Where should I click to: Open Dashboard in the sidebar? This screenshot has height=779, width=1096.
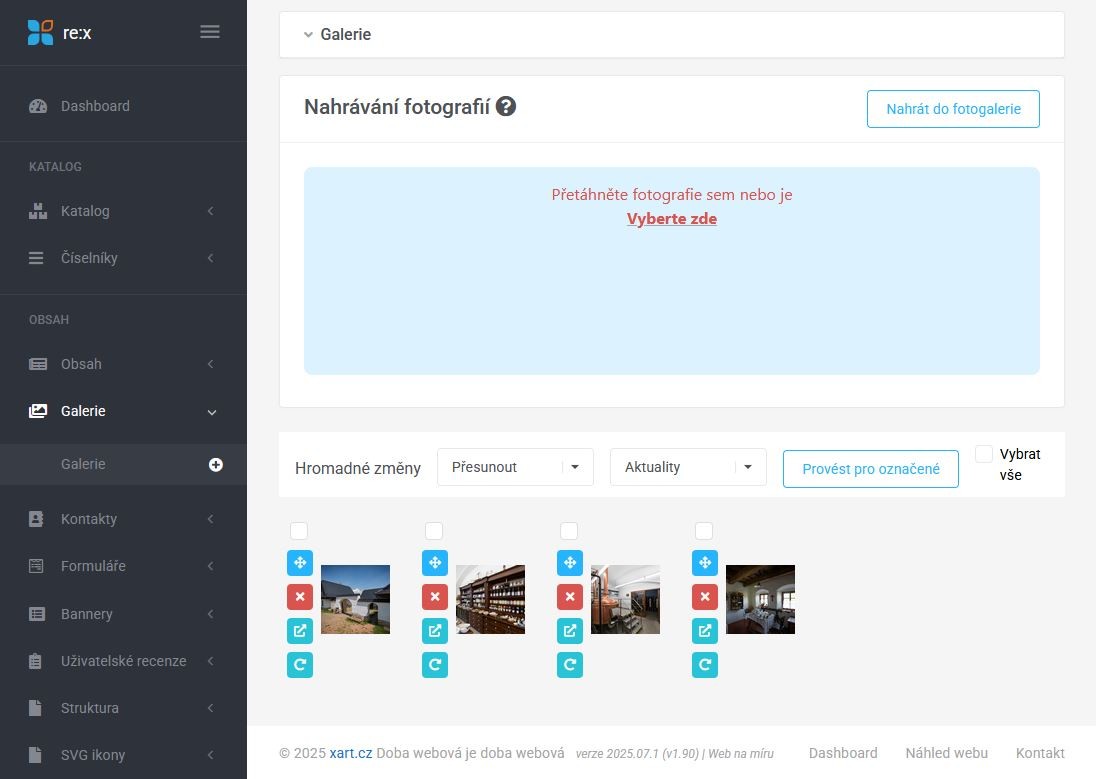95,106
